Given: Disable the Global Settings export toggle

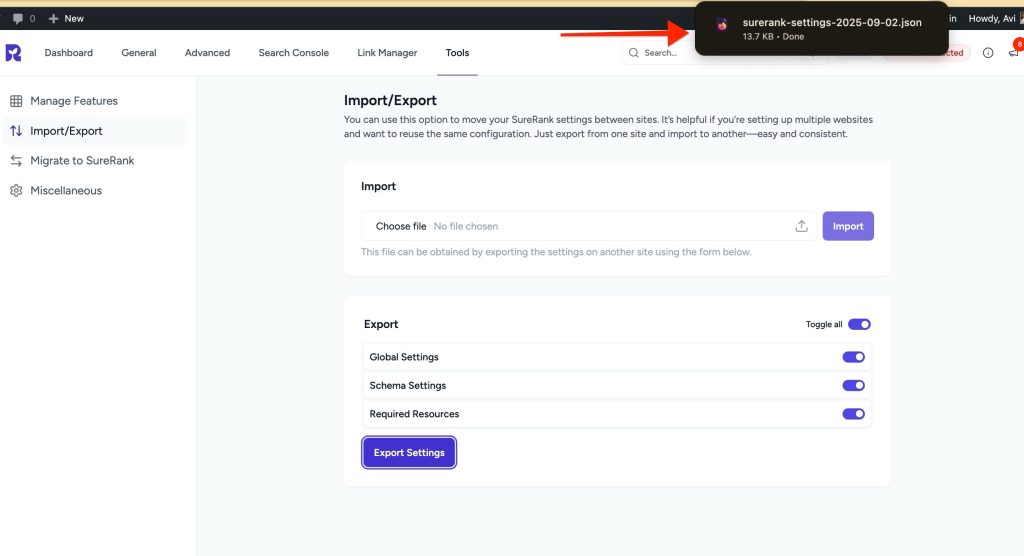Looking at the screenshot, I should (853, 357).
